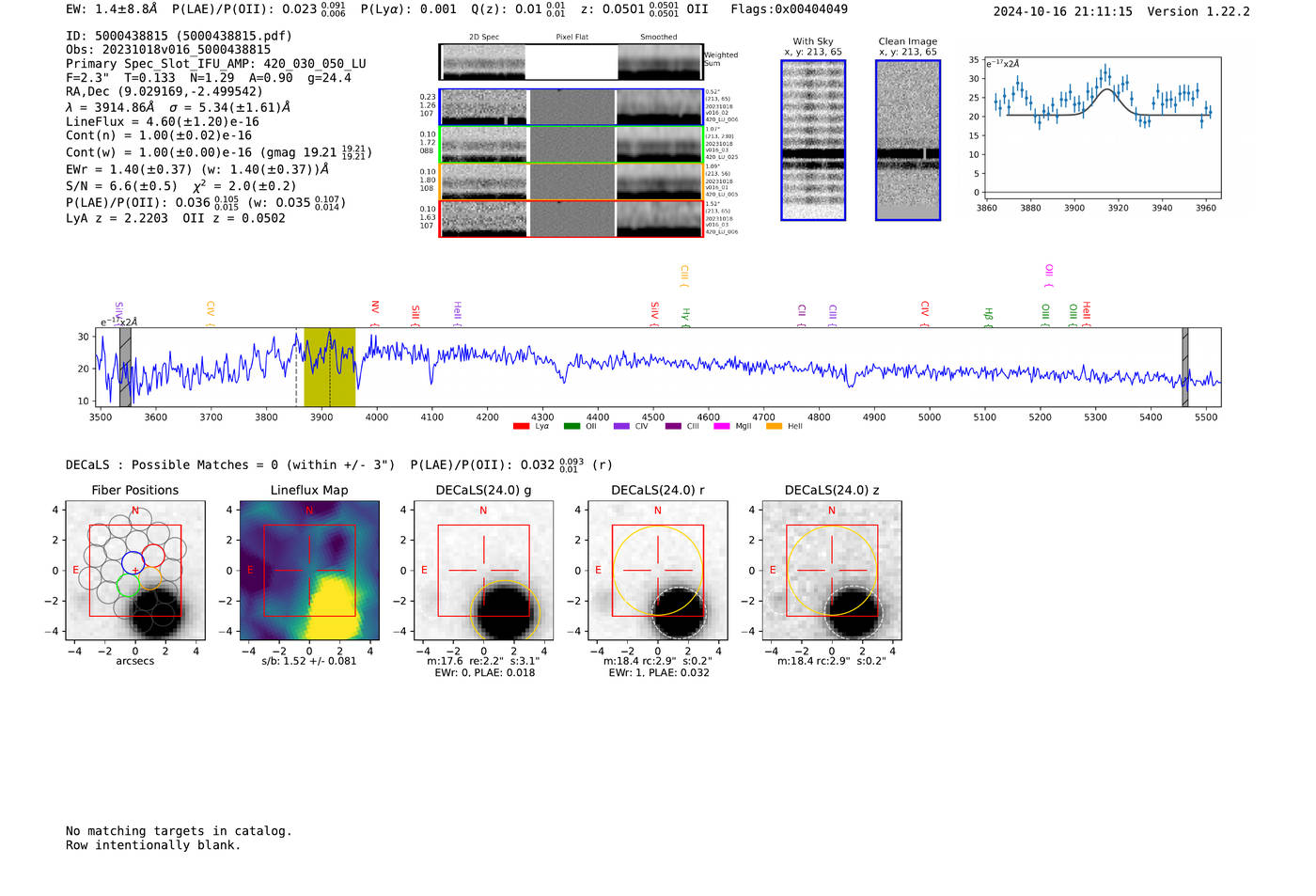Open the With Sky cutout image
Viewport: 1316px width, 896px height.
pos(813,140)
